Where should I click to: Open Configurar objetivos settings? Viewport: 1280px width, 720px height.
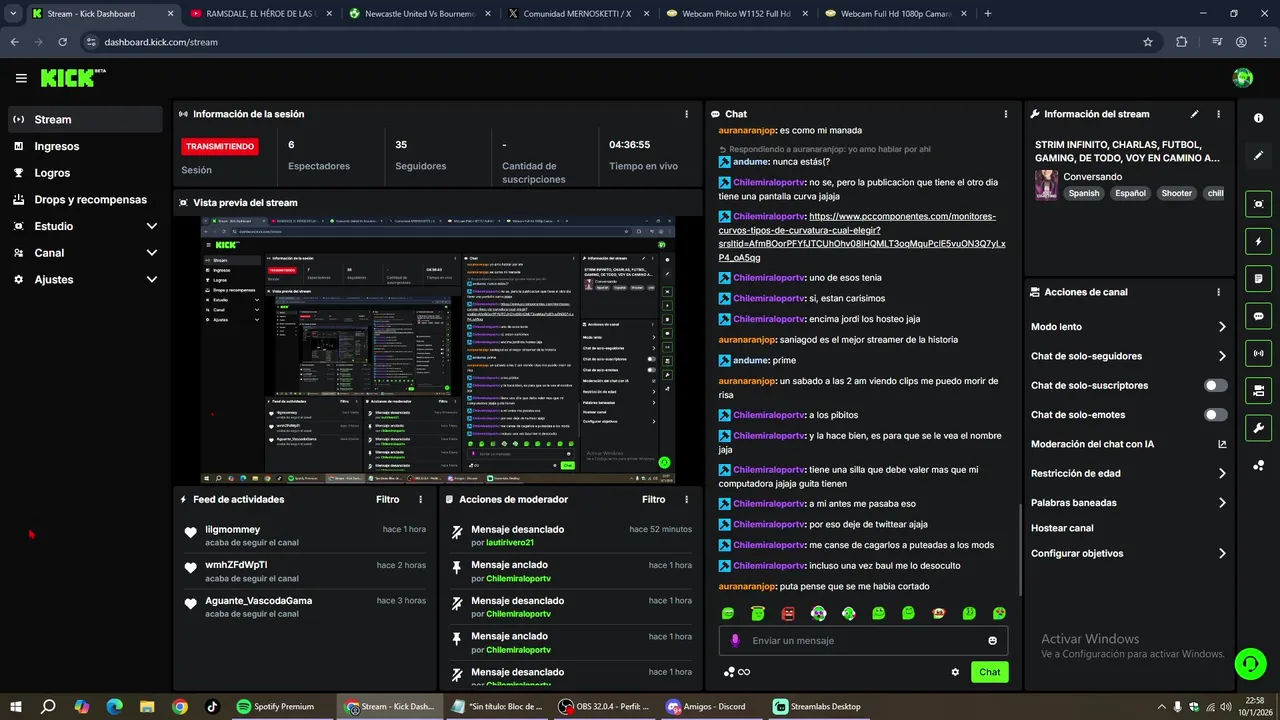[1128, 554]
